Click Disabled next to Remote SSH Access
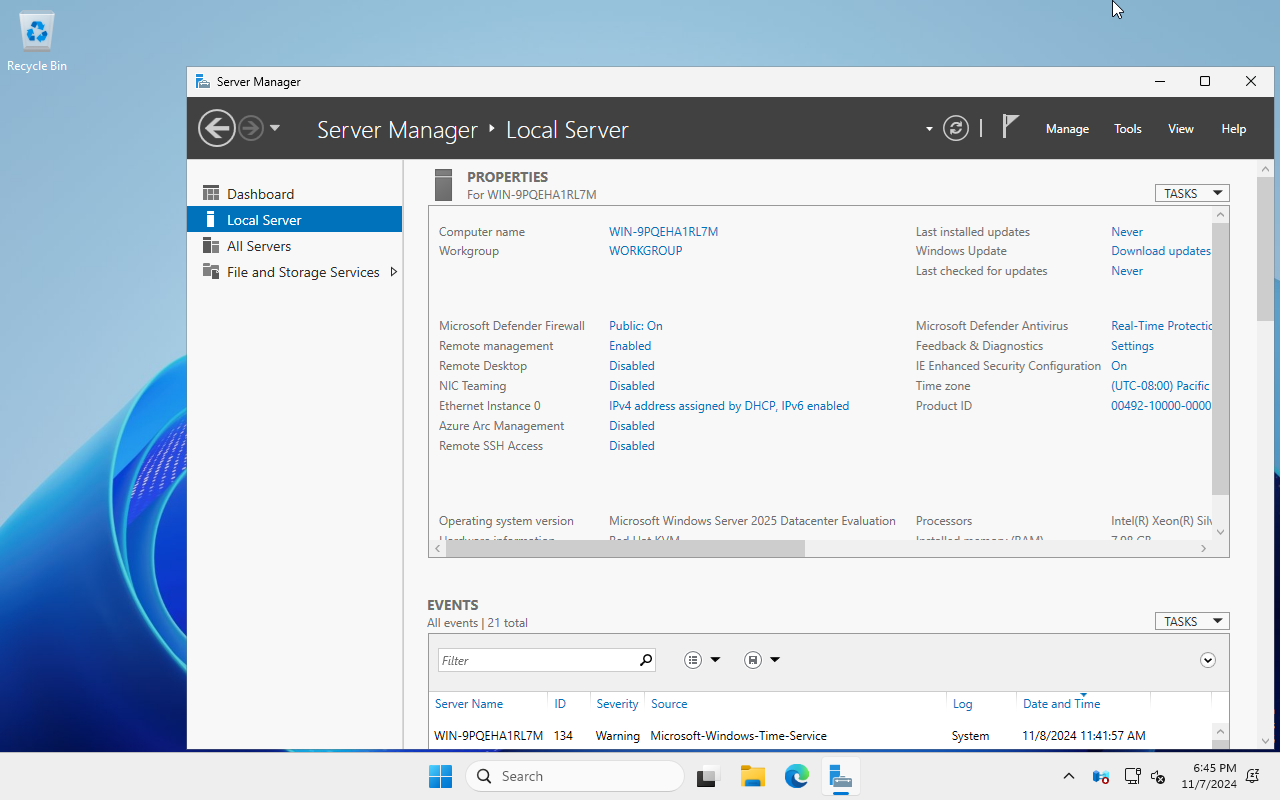Image resolution: width=1280 pixels, height=800 pixels. pyautogui.click(x=632, y=446)
